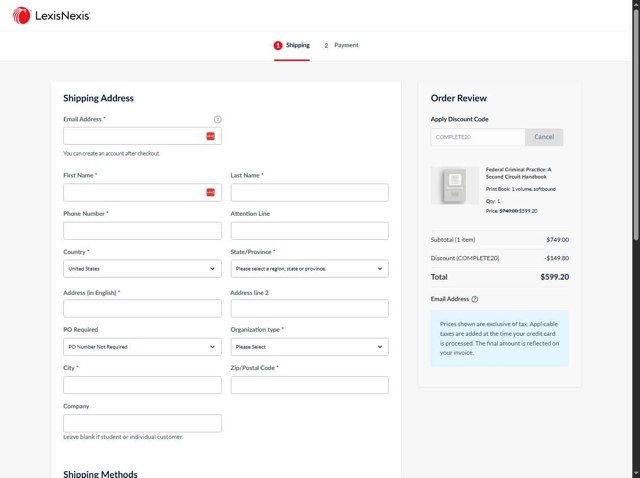This screenshot has height=478, width=640.
Task: Open the Country dropdown
Action: pos(142,269)
